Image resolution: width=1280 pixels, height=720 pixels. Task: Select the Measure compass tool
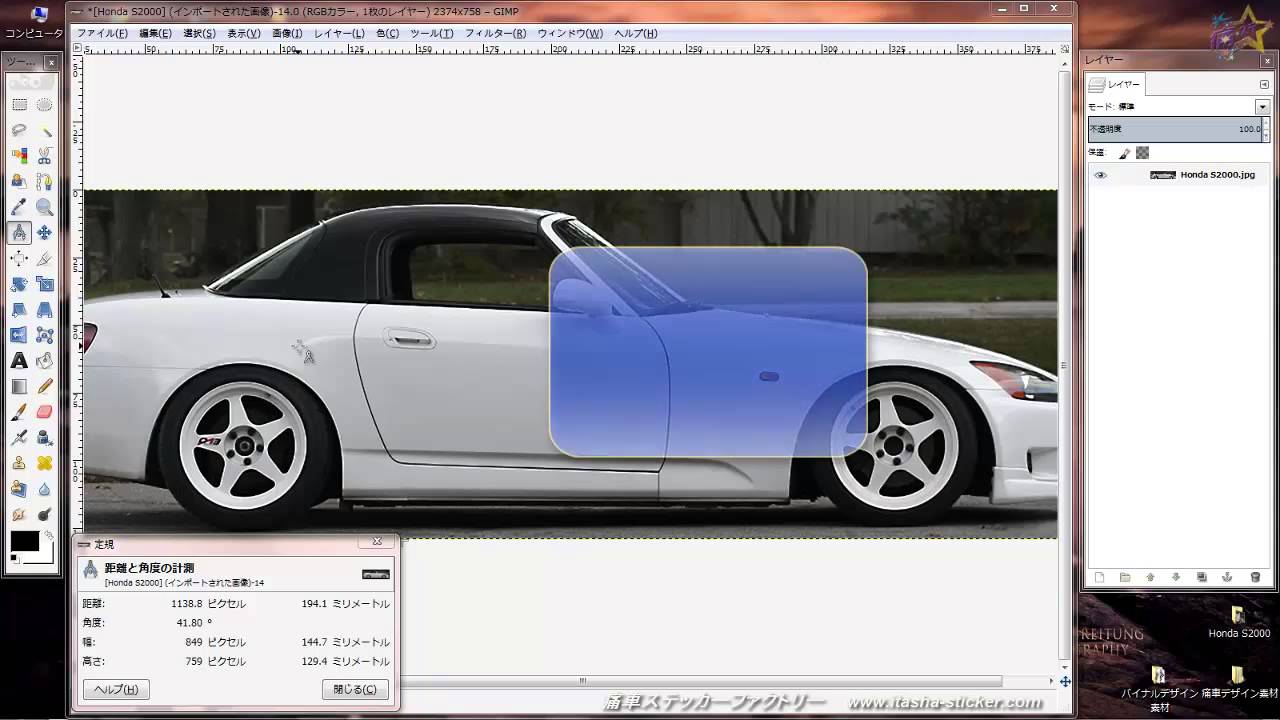[x=19, y=233]
